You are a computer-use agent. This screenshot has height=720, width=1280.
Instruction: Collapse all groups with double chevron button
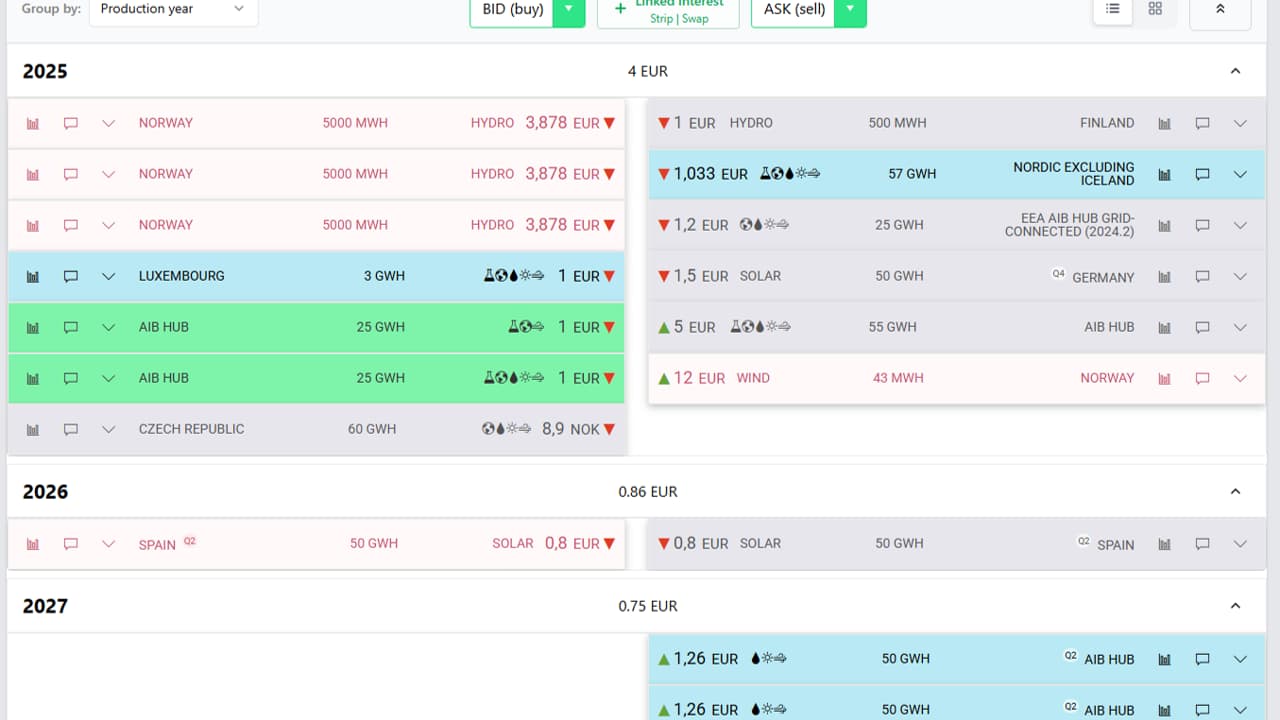(x=1220, y=9)
